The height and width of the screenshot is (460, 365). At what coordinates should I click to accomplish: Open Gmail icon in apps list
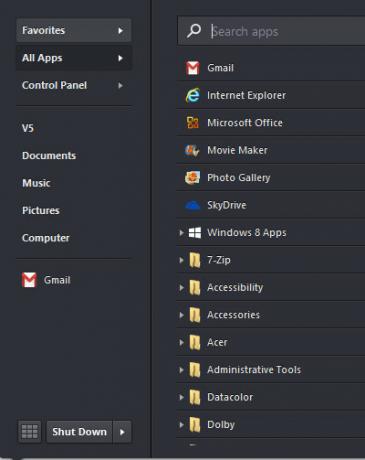coord(193,68)
